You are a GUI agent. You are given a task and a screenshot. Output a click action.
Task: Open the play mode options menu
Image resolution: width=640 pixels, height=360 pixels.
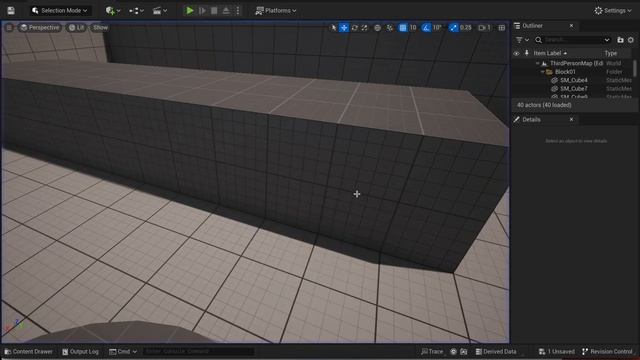coord(238,11)
